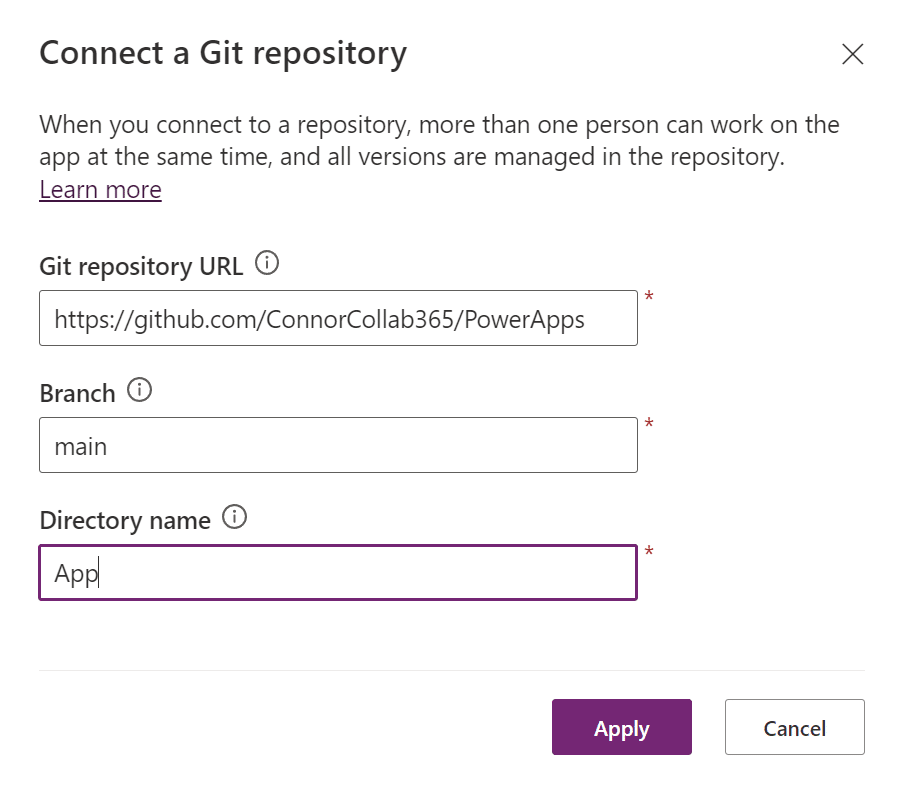Select the Directory name input box

(x=338, y=572)
